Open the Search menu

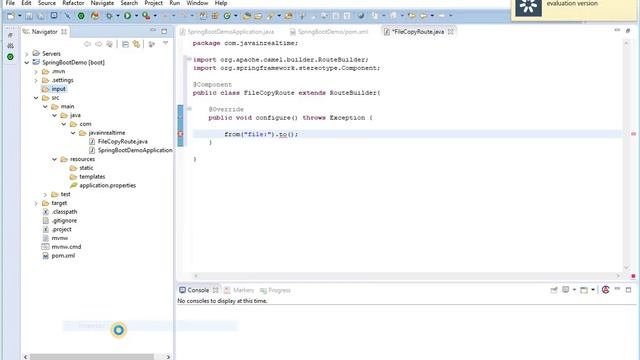coord(129,3)
